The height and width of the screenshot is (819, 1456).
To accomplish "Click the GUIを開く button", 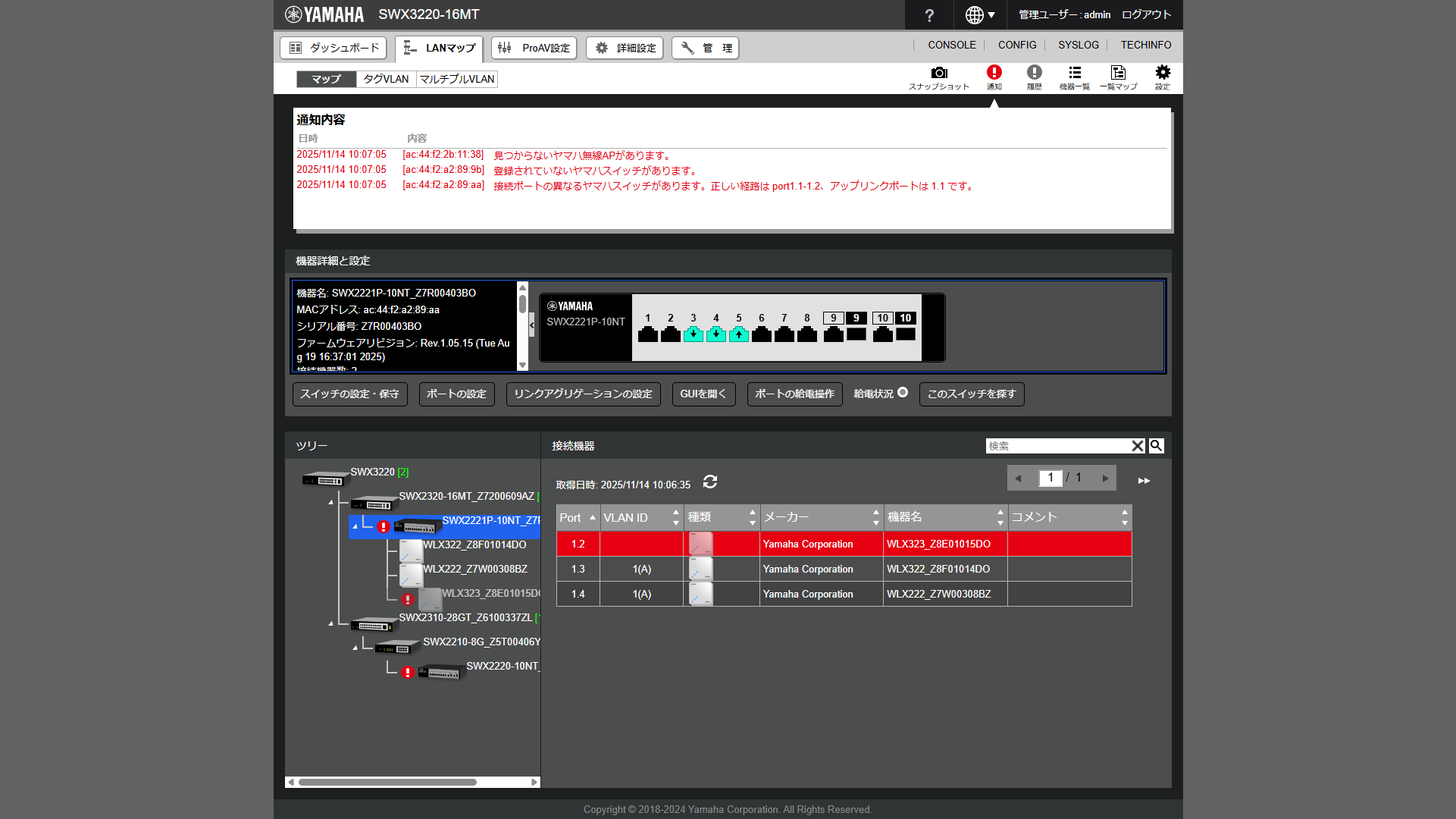I will [x=703, y=394].
